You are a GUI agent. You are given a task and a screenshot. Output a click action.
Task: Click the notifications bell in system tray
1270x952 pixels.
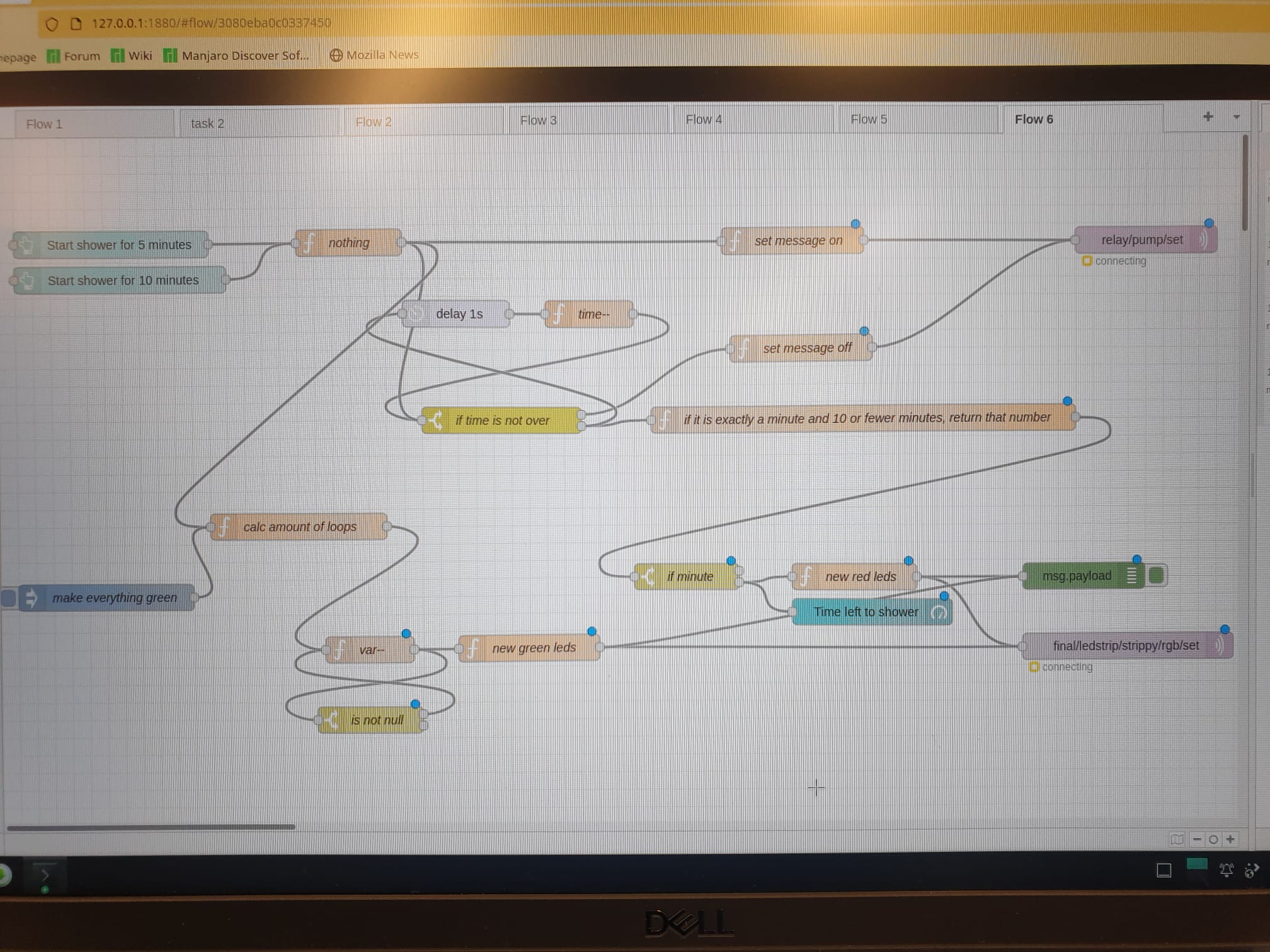[1226, 870]
